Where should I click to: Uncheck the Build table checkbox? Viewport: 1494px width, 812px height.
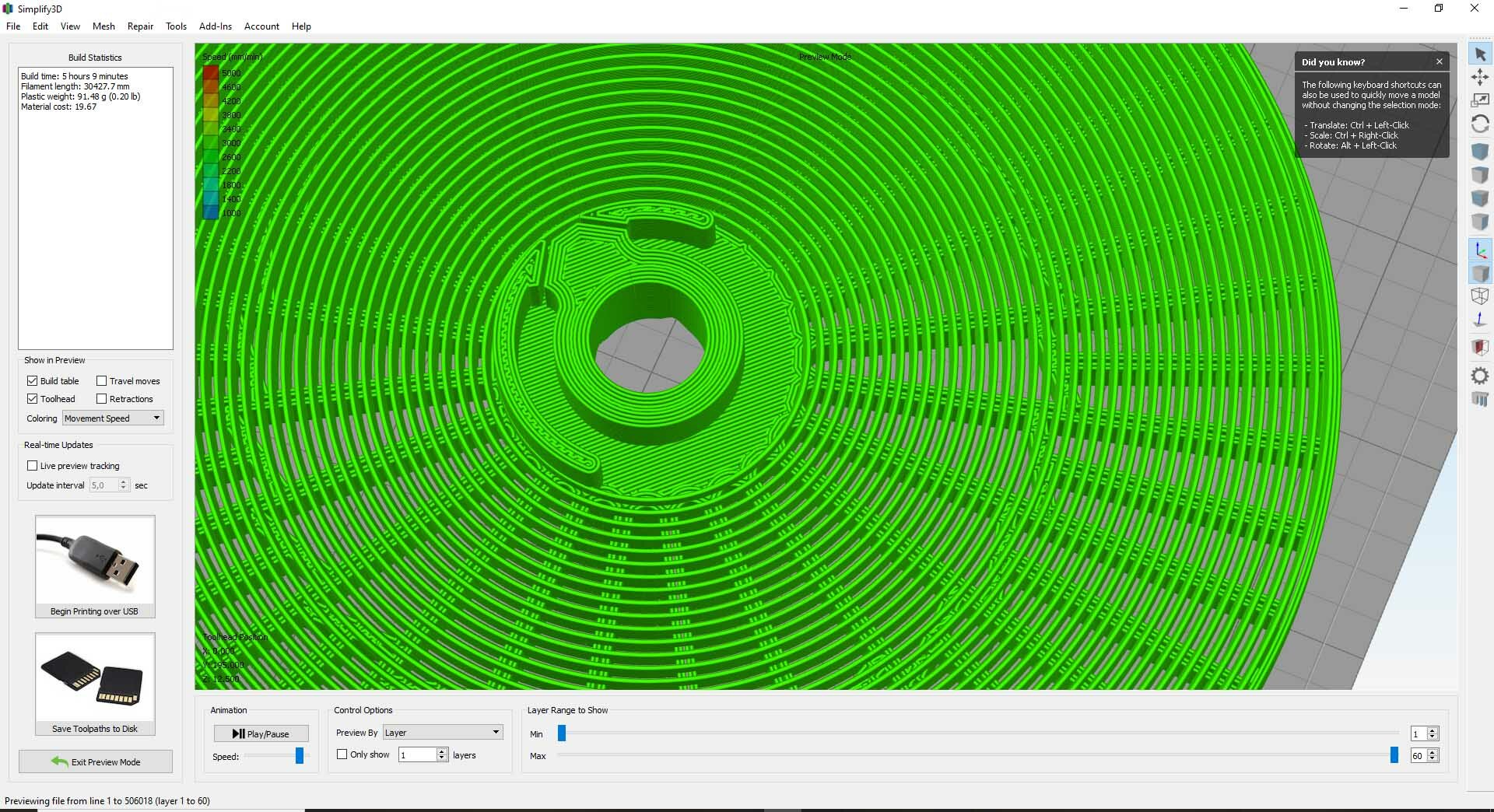[33, 381]
